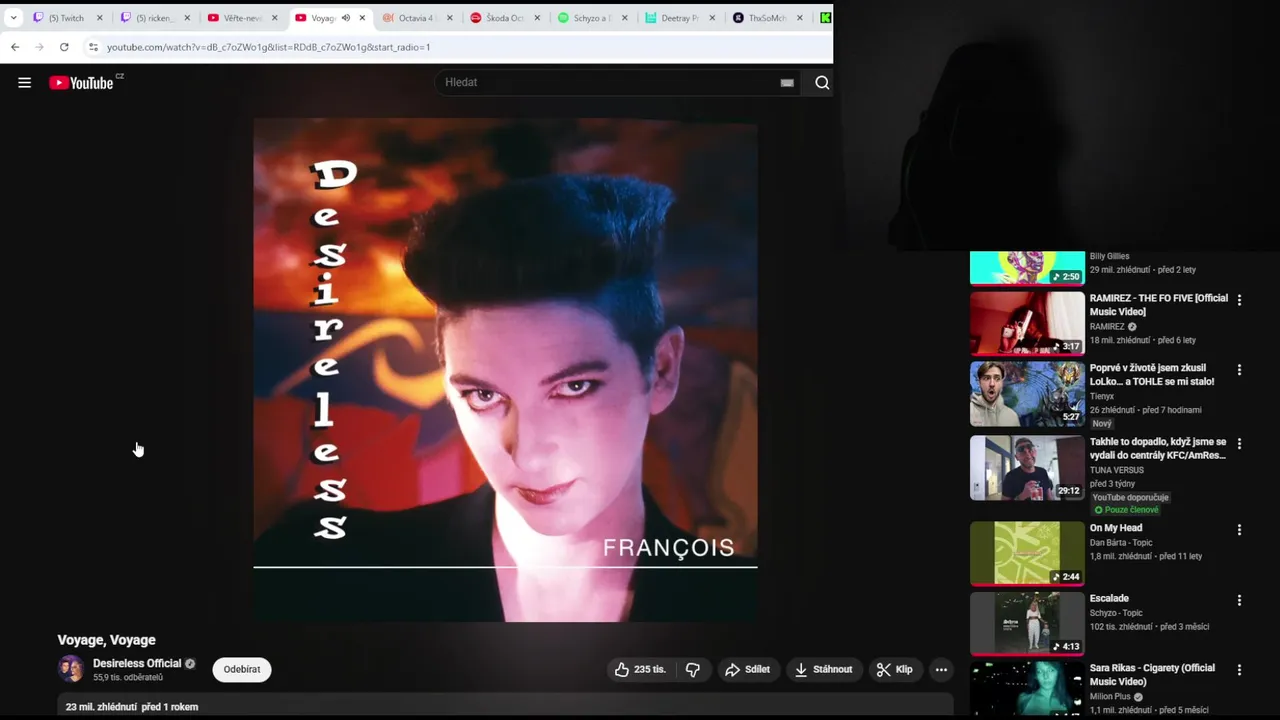Click the Stáhnout download button
Screen dimensions: 1280x720
[x=824, y=670]
